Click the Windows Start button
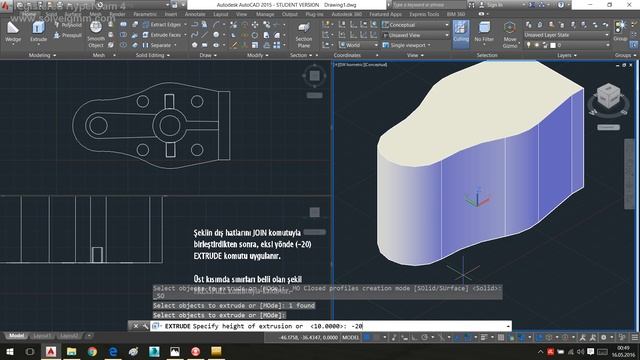 click(x=9, y=351)
